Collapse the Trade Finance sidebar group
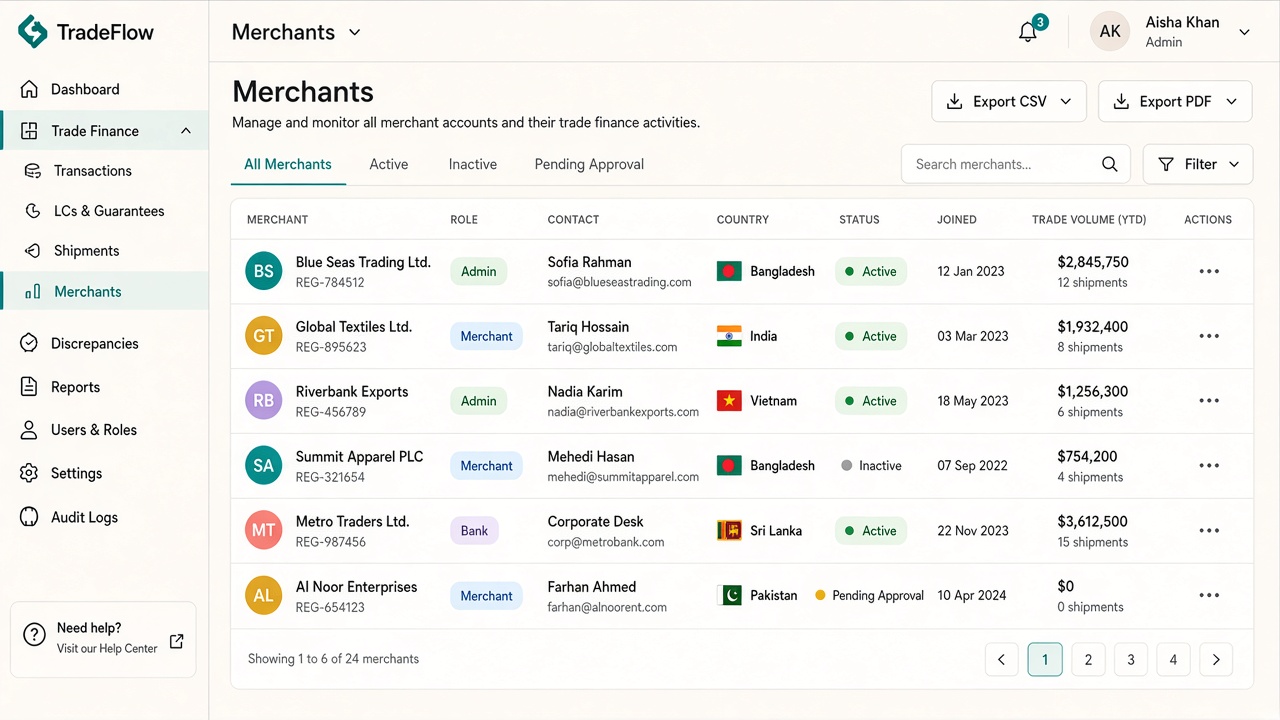The height and width of the screenshot is (720, 1280). point(186,131)
